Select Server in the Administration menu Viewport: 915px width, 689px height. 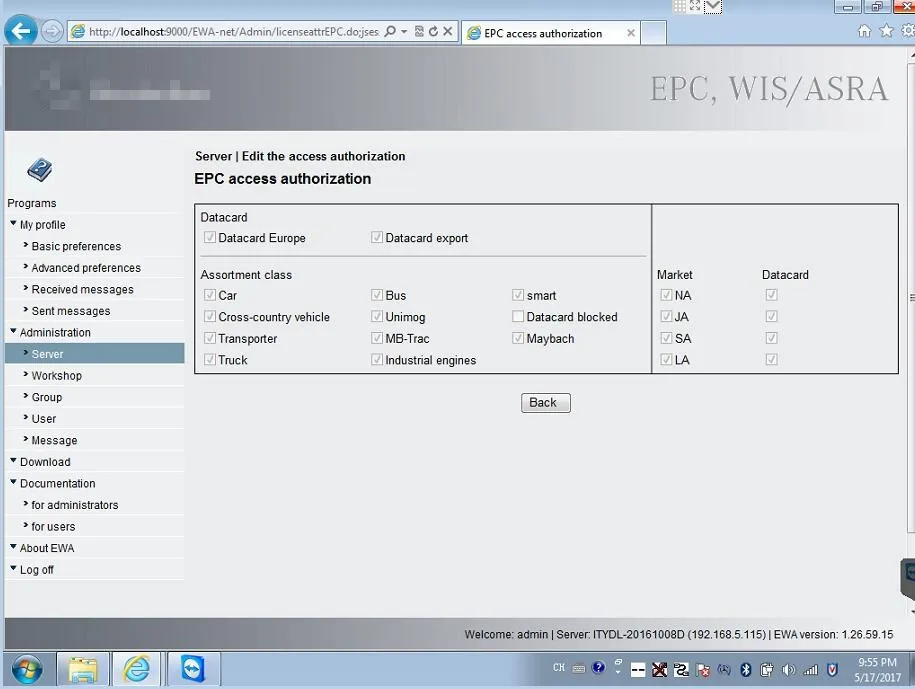tap(95, 354)
